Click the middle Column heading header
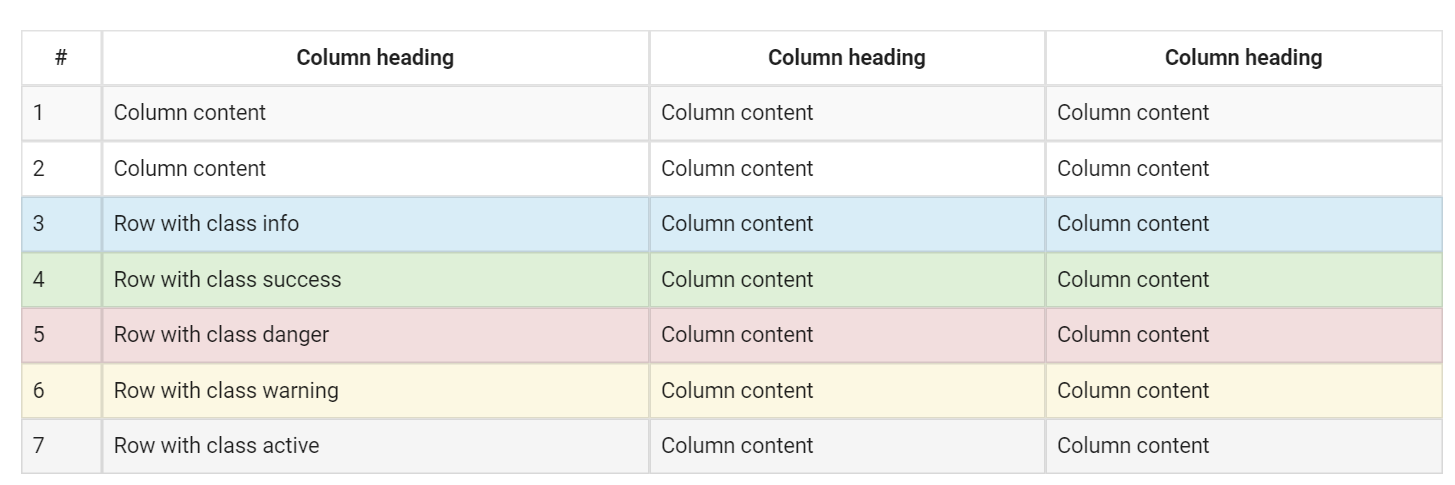This screenshot has width=1455, height=485. (x=847, y=58)
